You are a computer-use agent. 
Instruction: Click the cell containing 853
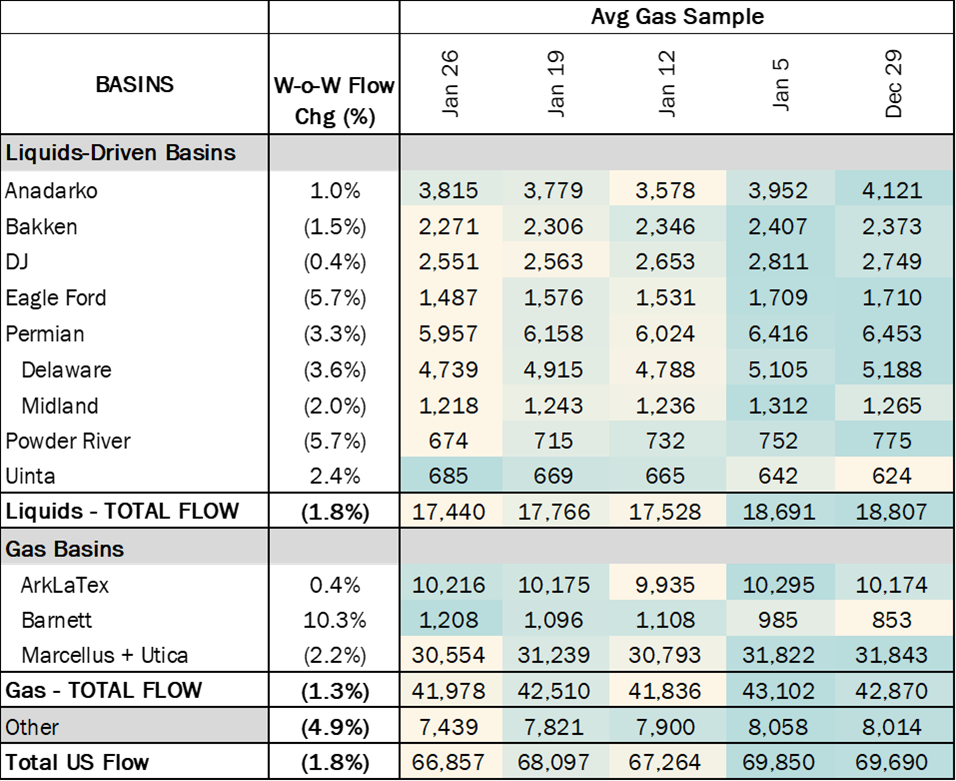891,620
